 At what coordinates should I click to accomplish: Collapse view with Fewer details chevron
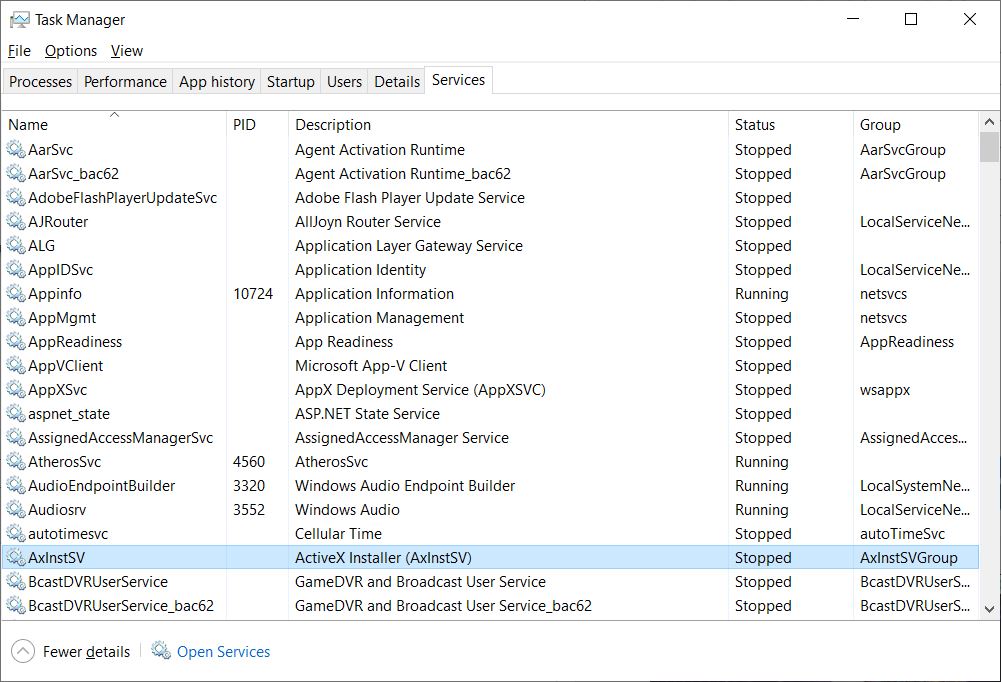click(23, 651)
